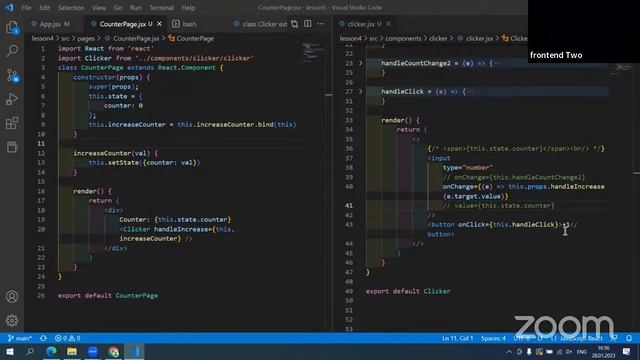Click 'increaseCounter(val) {' on line 12
The height and width of the screenshot is (360, 640).
click(116, 153)
